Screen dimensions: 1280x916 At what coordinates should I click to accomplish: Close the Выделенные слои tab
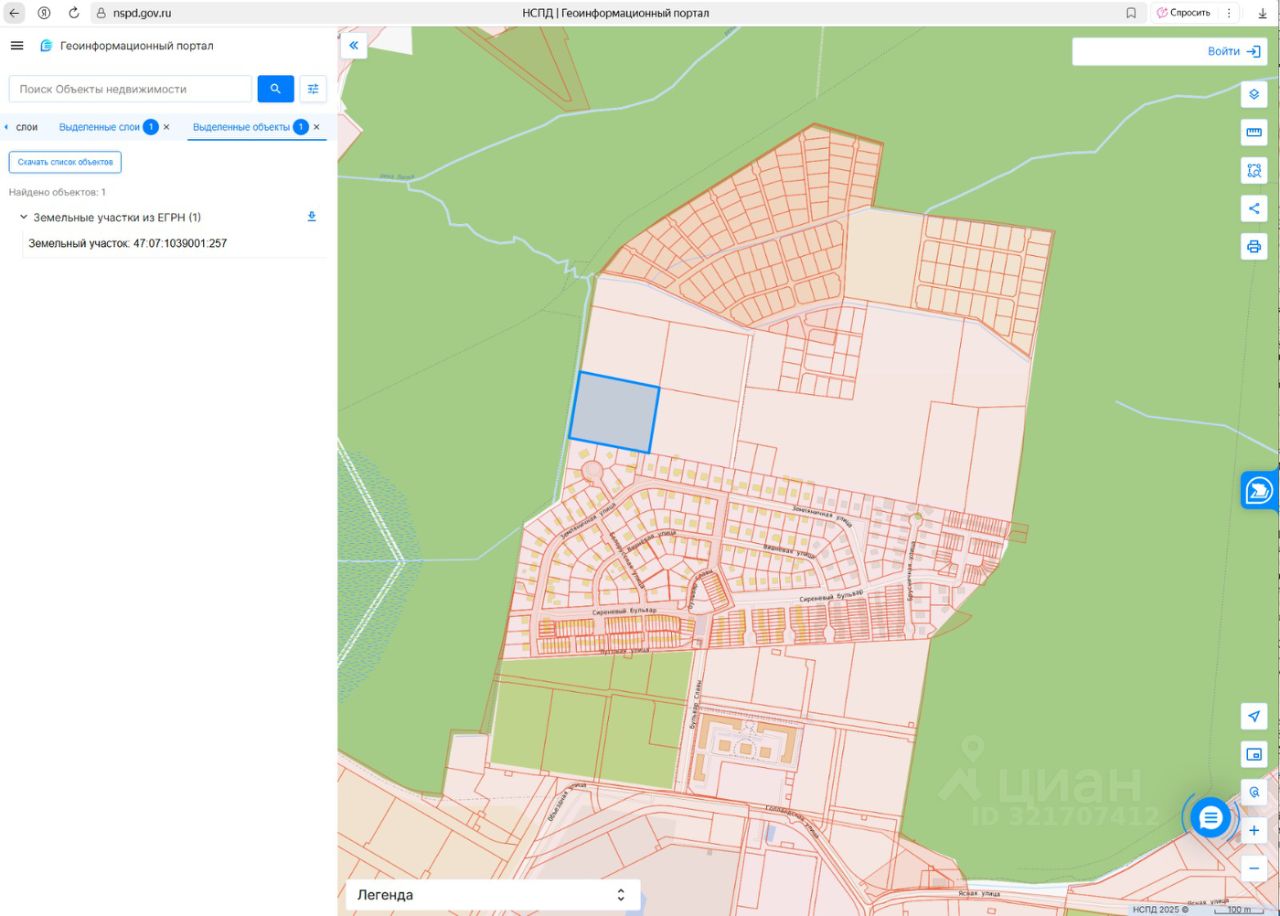pyautogui.click(x=166, y=127)
